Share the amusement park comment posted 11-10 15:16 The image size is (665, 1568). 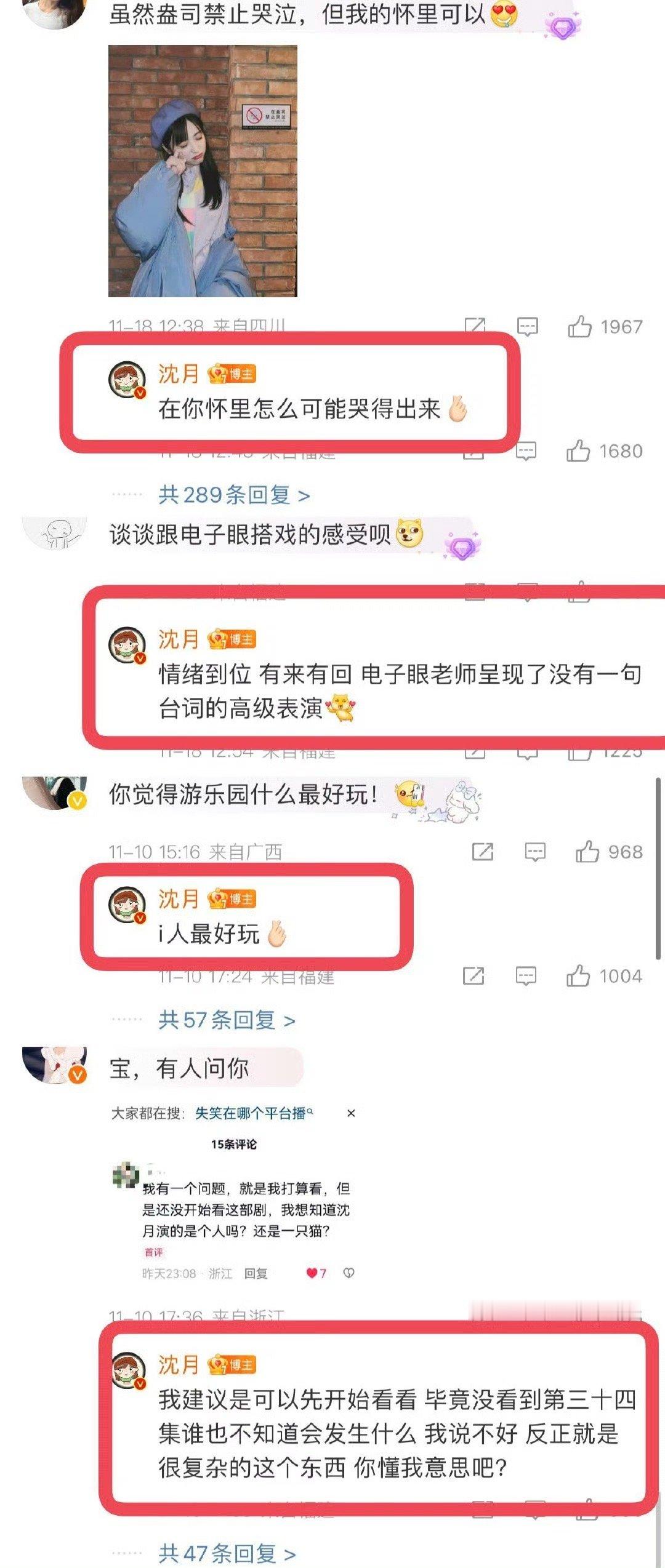482,852
